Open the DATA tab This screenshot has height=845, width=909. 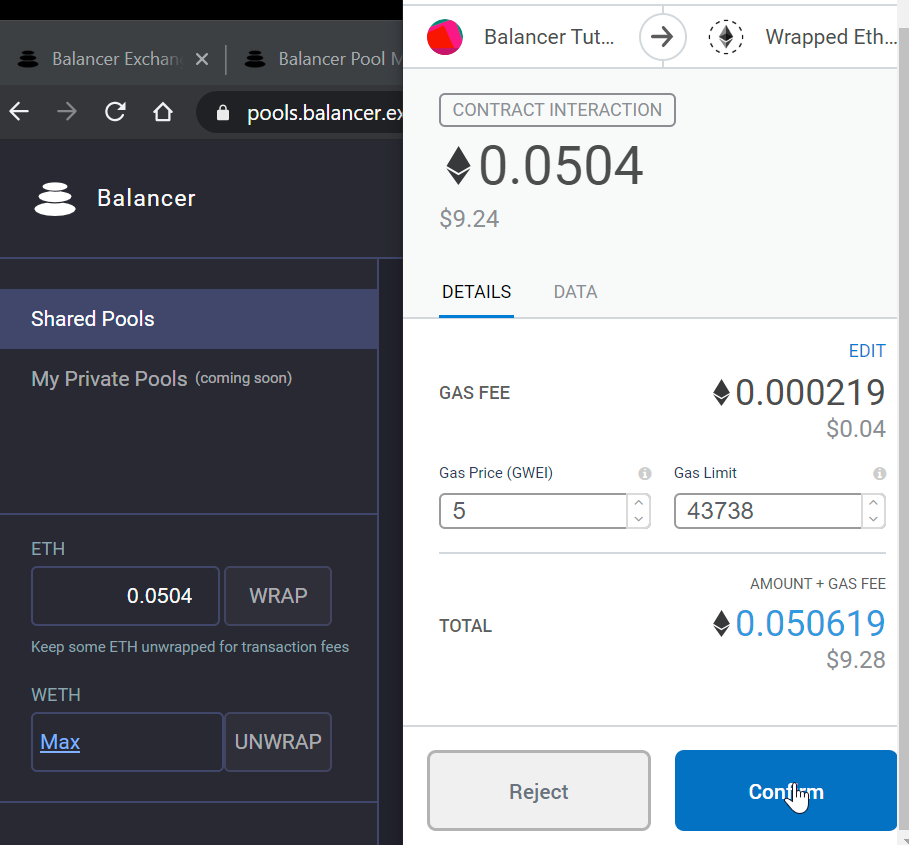[x=576, y=292]
